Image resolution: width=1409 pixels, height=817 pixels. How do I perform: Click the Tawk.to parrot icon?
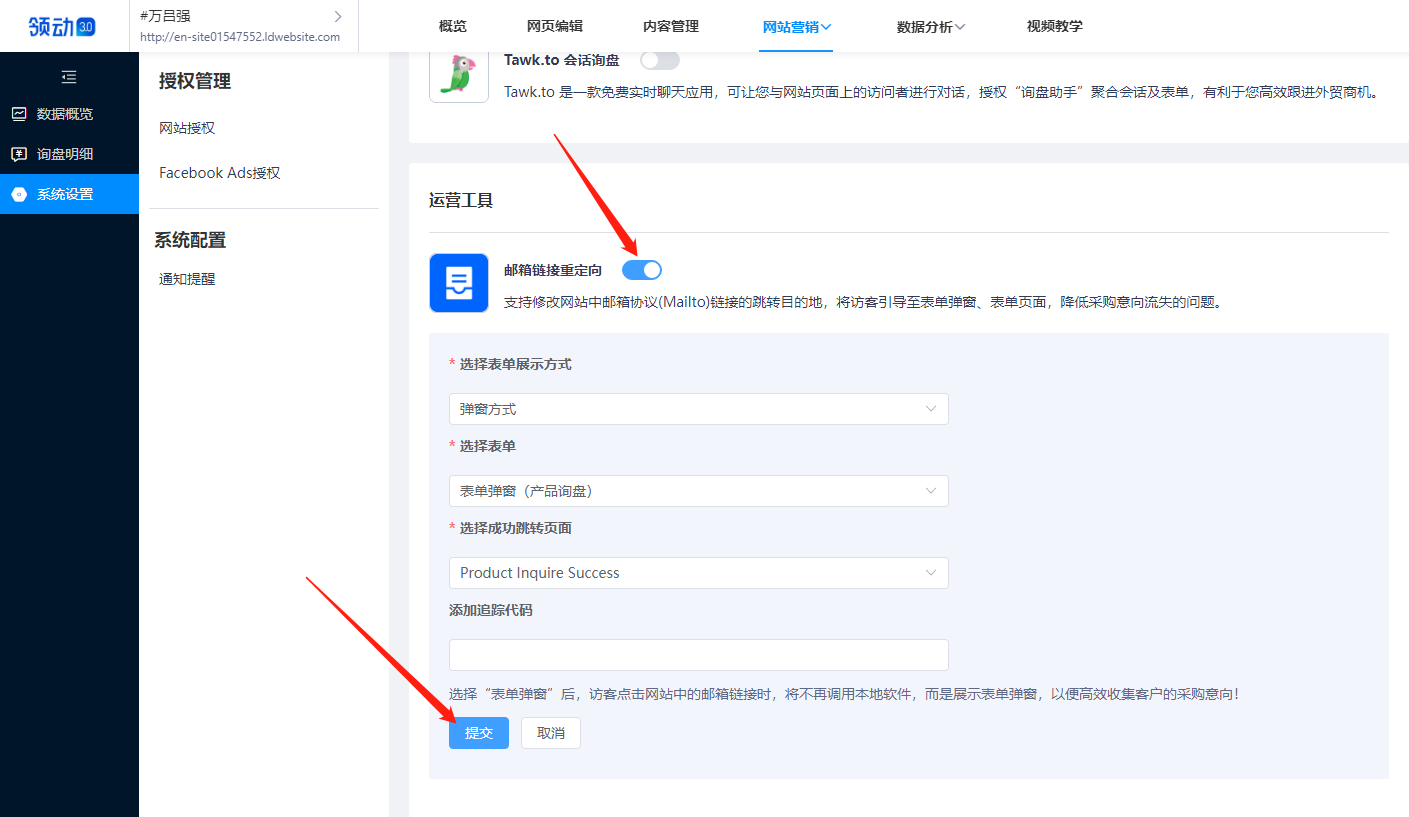[458, 74]
